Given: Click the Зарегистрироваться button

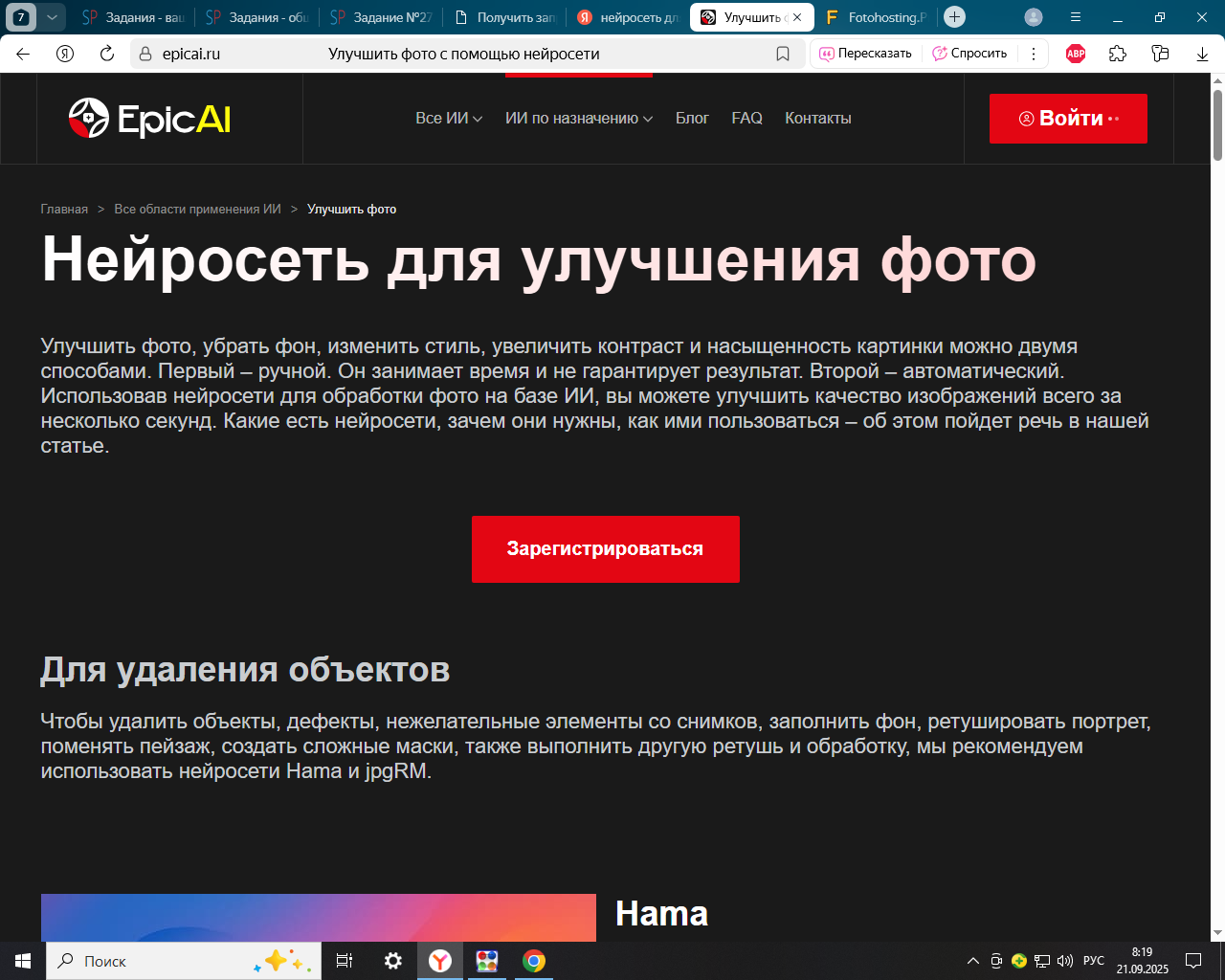Looking at the screenshot, I should [x=606, y=549].
